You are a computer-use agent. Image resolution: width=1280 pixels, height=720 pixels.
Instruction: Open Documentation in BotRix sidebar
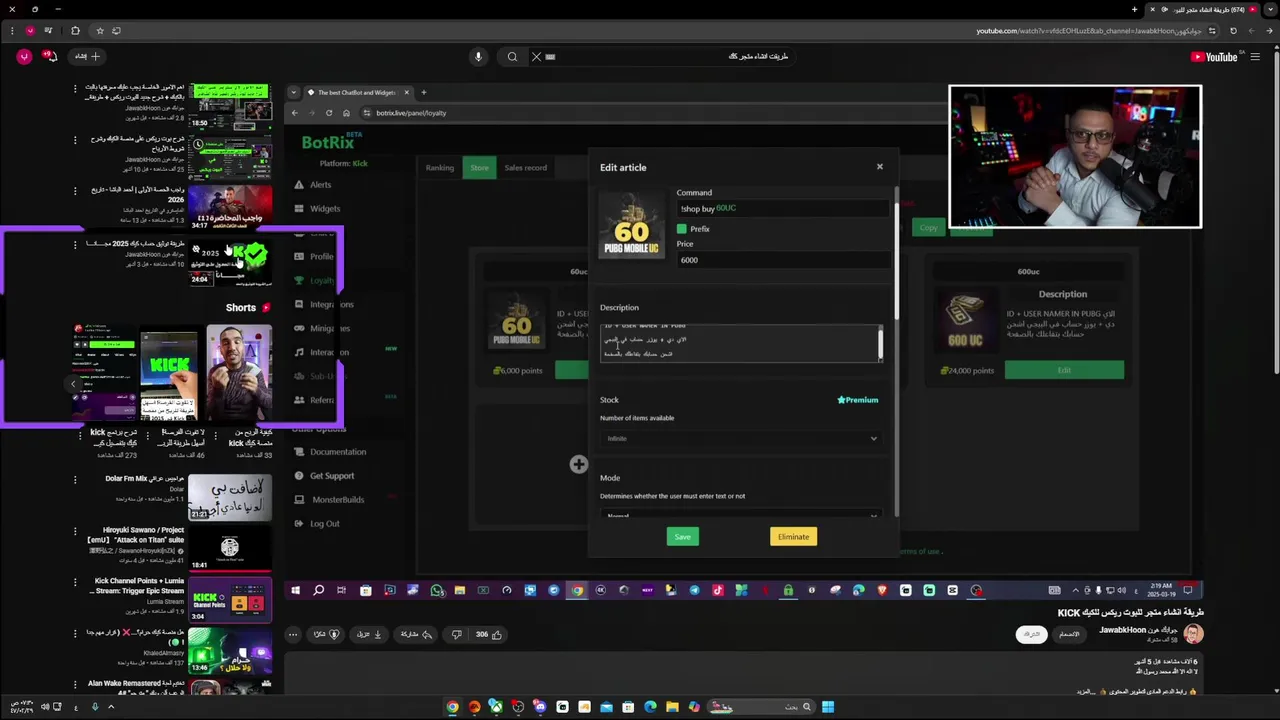330,452
